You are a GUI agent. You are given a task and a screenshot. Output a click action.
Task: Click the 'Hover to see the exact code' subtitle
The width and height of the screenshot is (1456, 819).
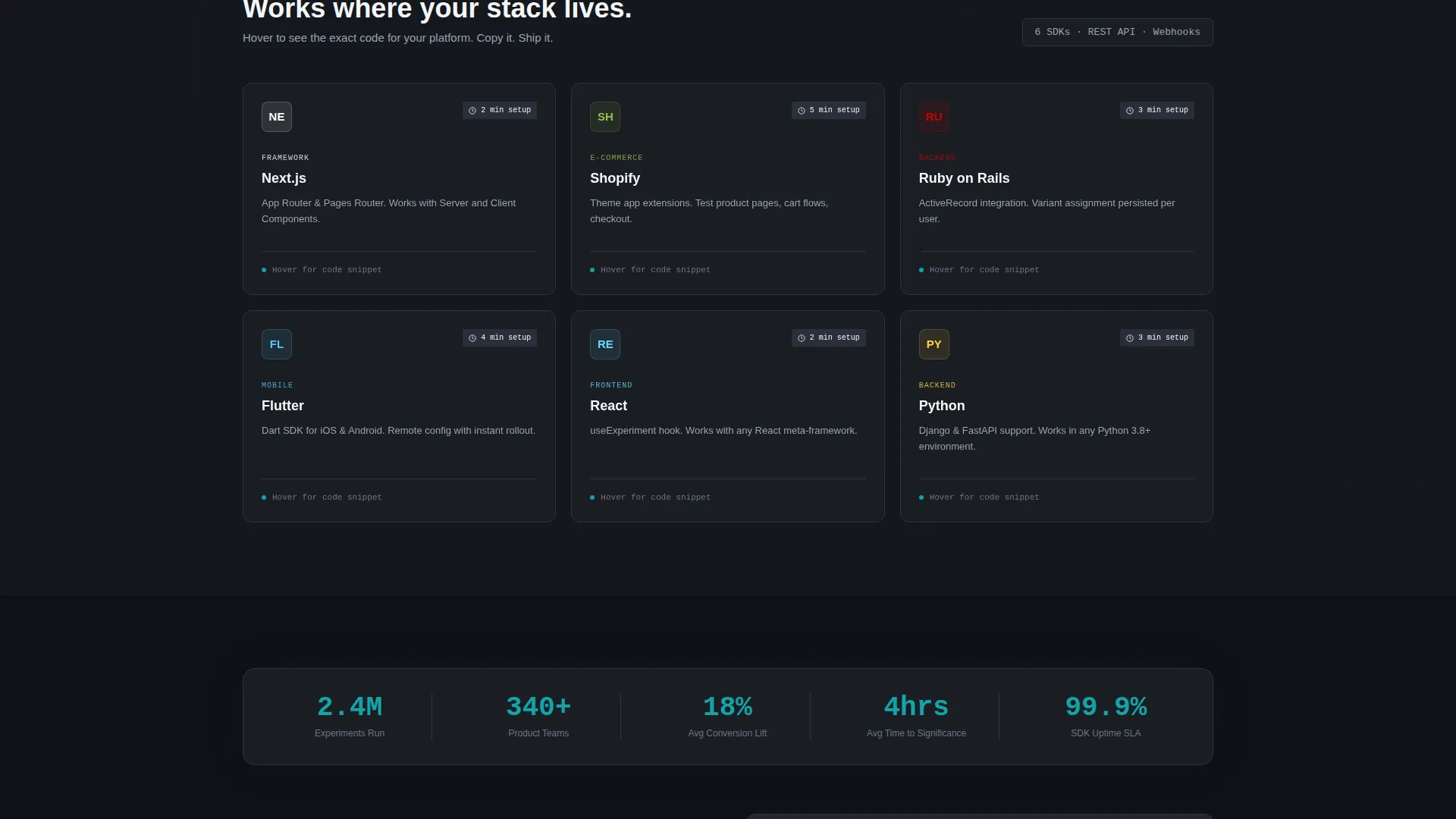397,38
